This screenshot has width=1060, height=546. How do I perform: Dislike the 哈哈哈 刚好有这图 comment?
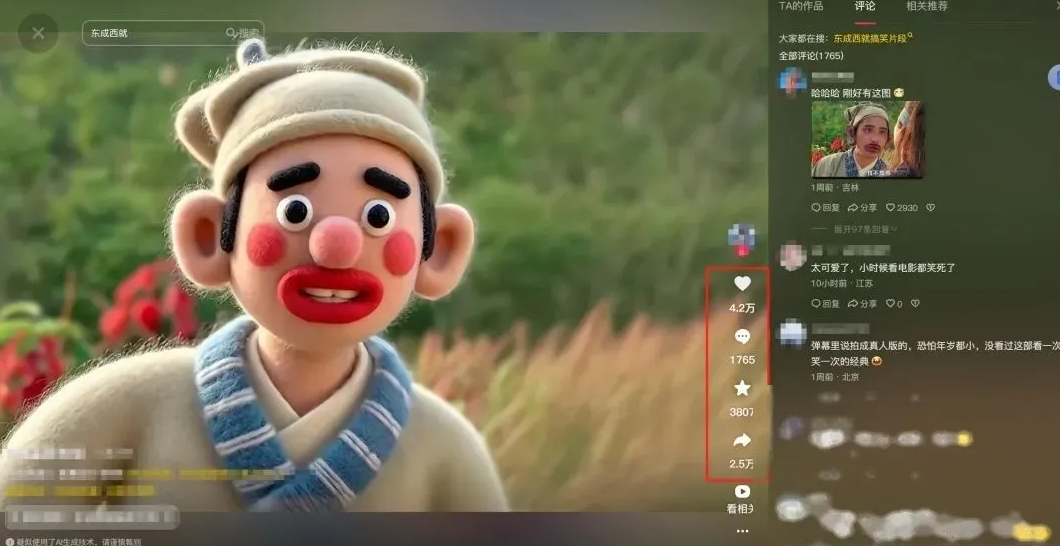(930, 208)
